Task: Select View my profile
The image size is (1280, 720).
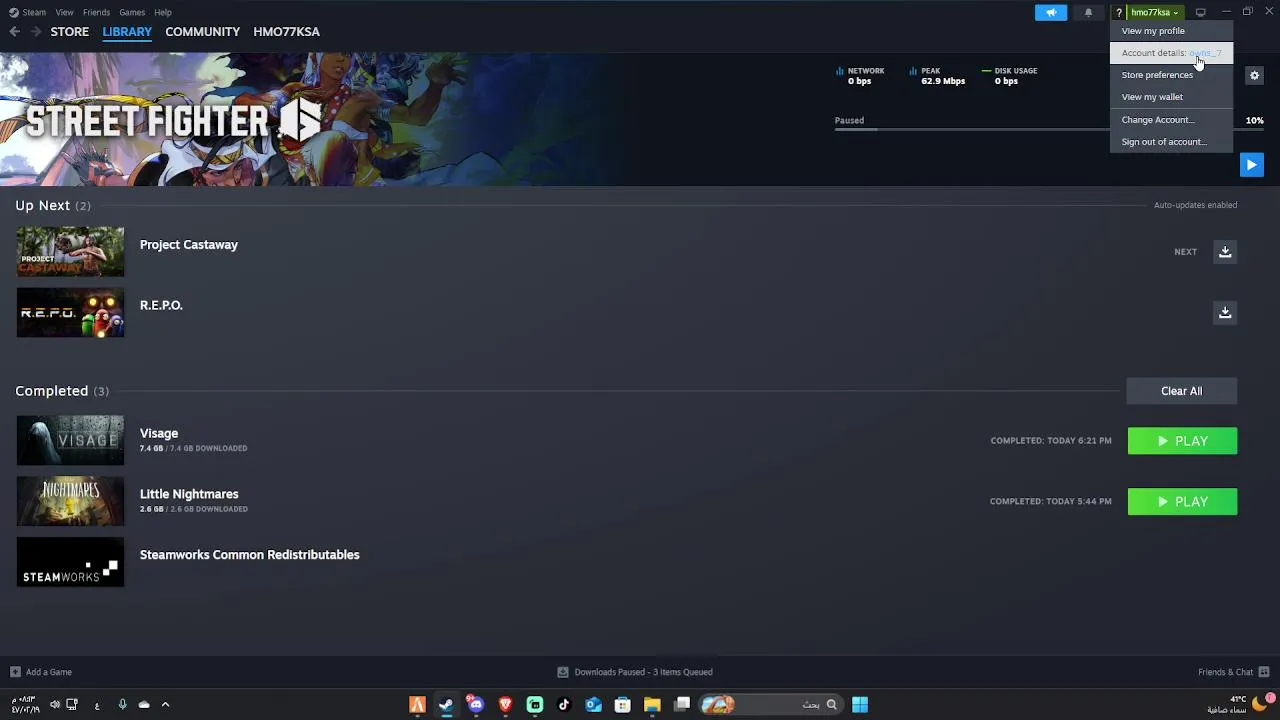Action: (1171, 31)
